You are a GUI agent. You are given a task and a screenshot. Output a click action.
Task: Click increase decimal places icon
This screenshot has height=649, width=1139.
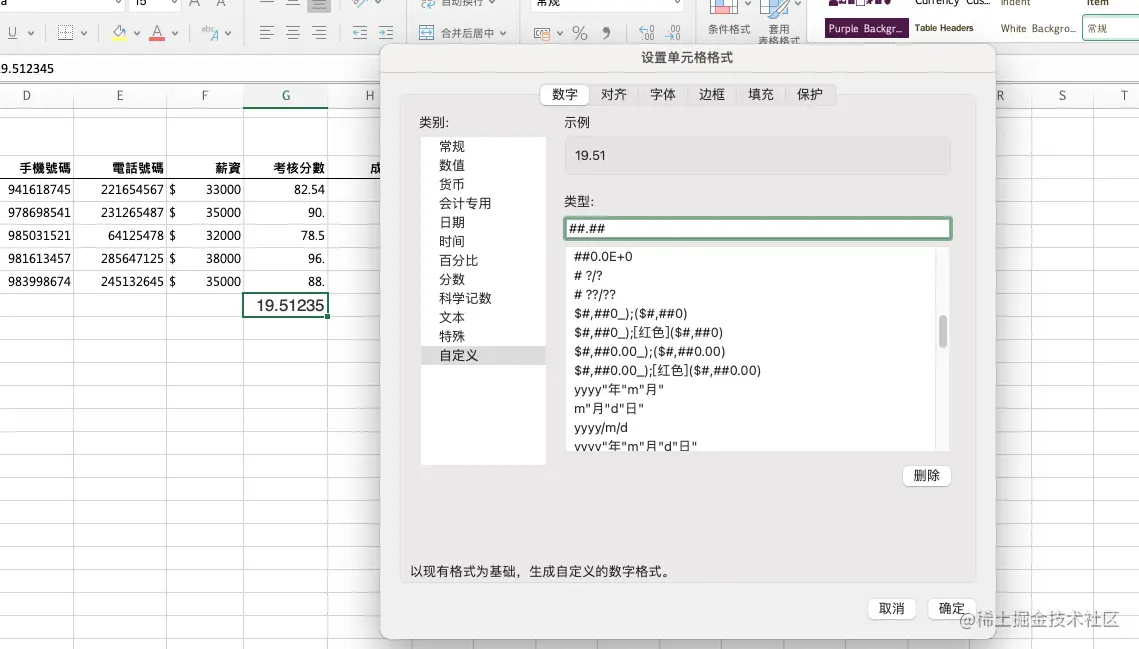[646, 33]
